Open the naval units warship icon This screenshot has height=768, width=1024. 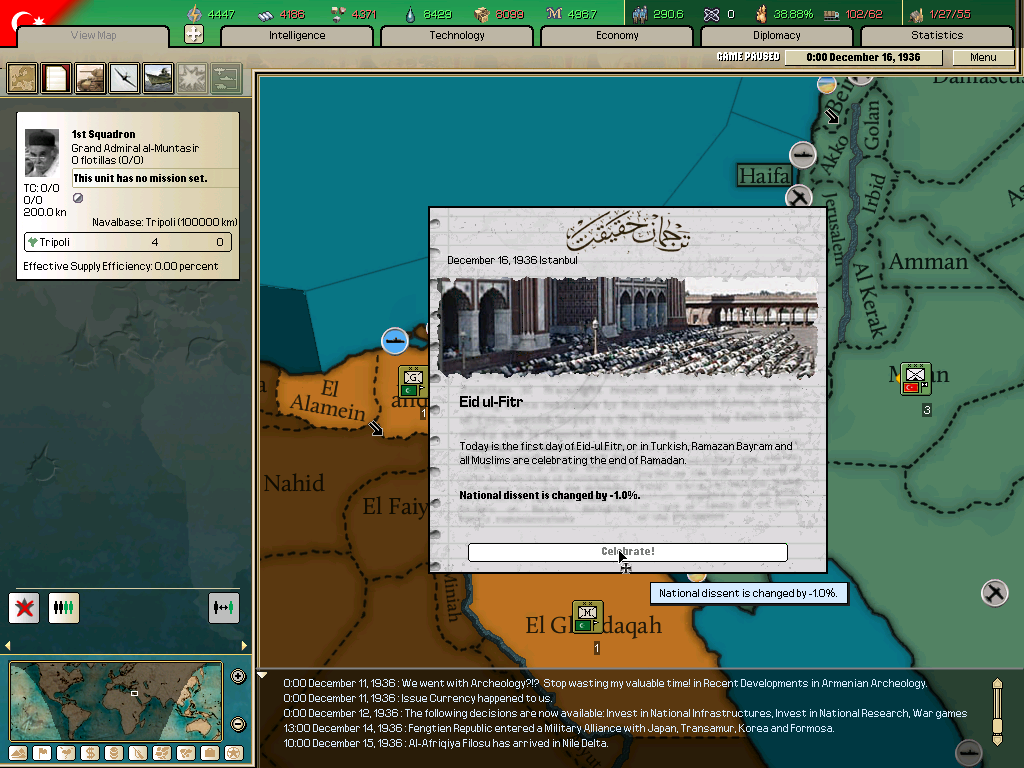[x=158, y=78]
